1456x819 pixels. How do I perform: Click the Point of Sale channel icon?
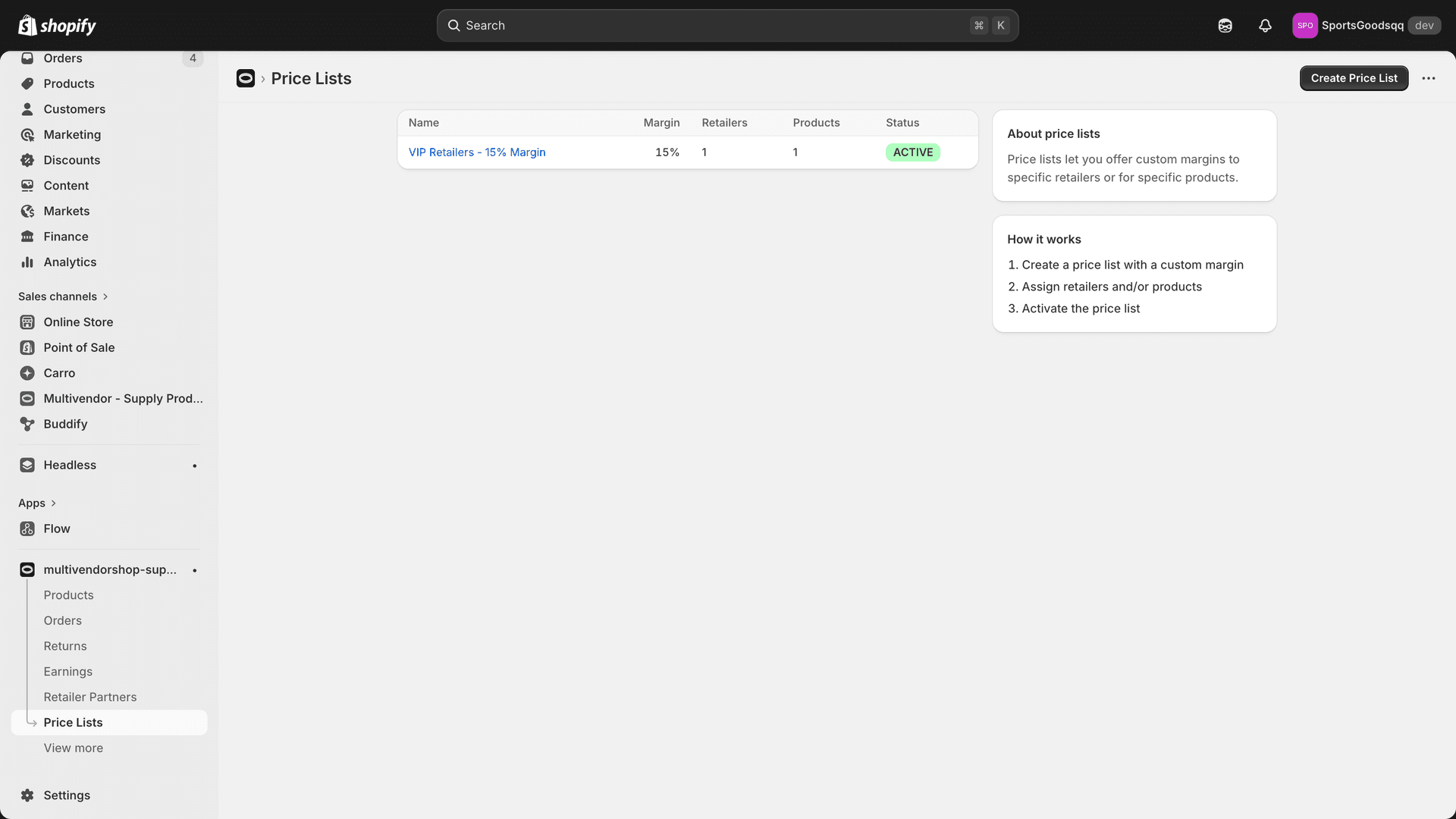pos(27,347)
